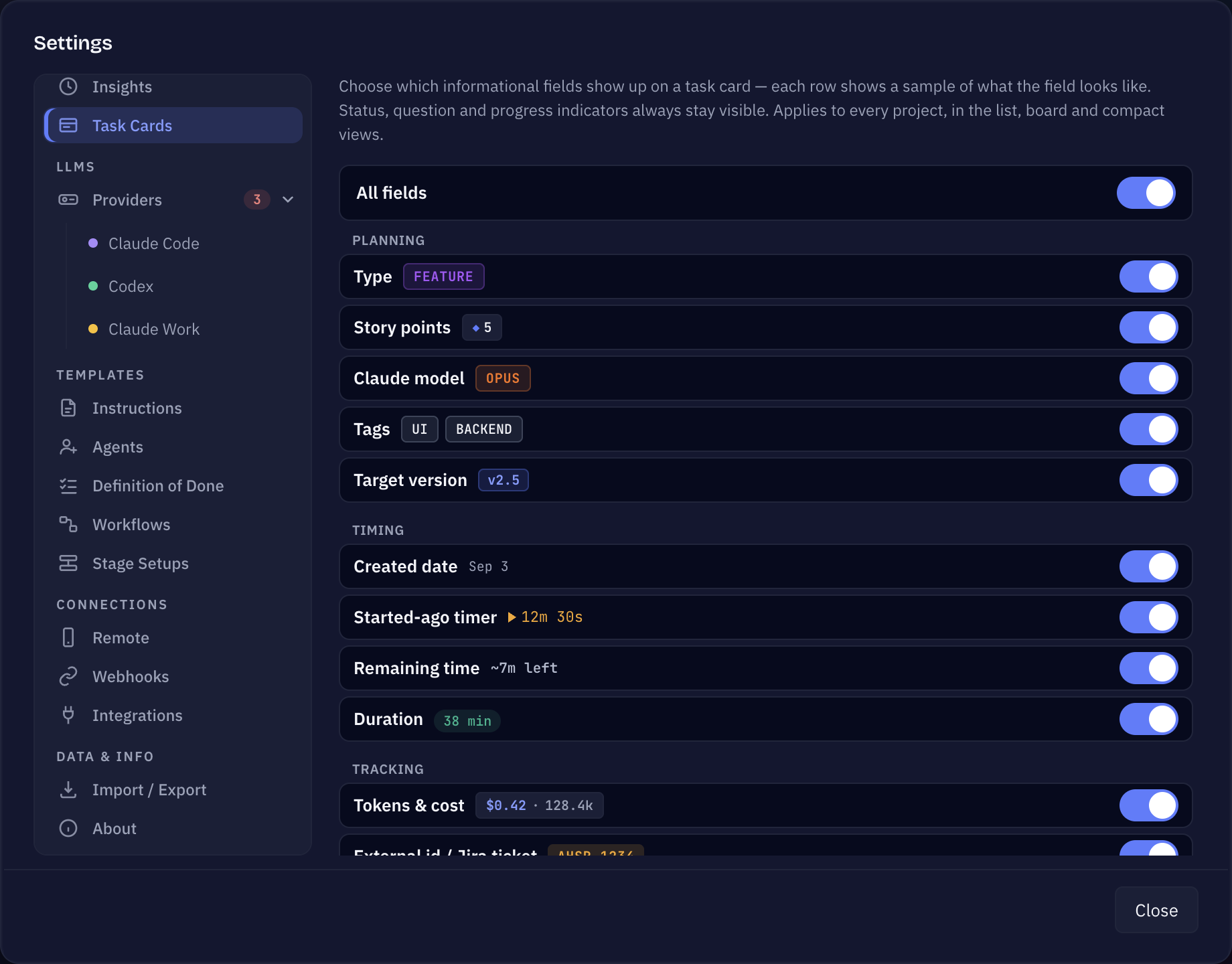Turn off Story points toggle

click(x=1149, y=327)
